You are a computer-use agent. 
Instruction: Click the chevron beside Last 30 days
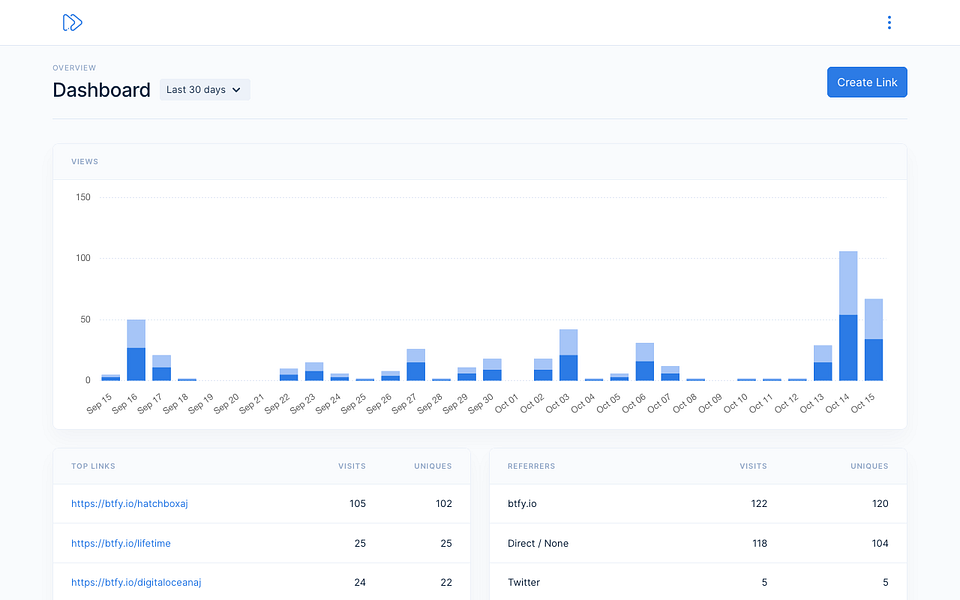[x=236, y=90]
